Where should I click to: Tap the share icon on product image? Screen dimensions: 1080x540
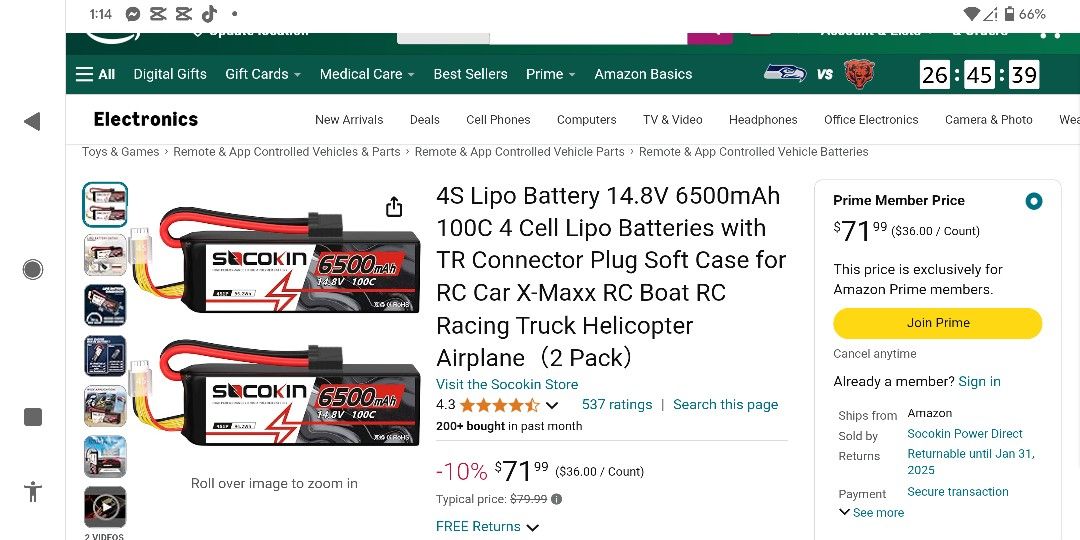coord(394,207)
